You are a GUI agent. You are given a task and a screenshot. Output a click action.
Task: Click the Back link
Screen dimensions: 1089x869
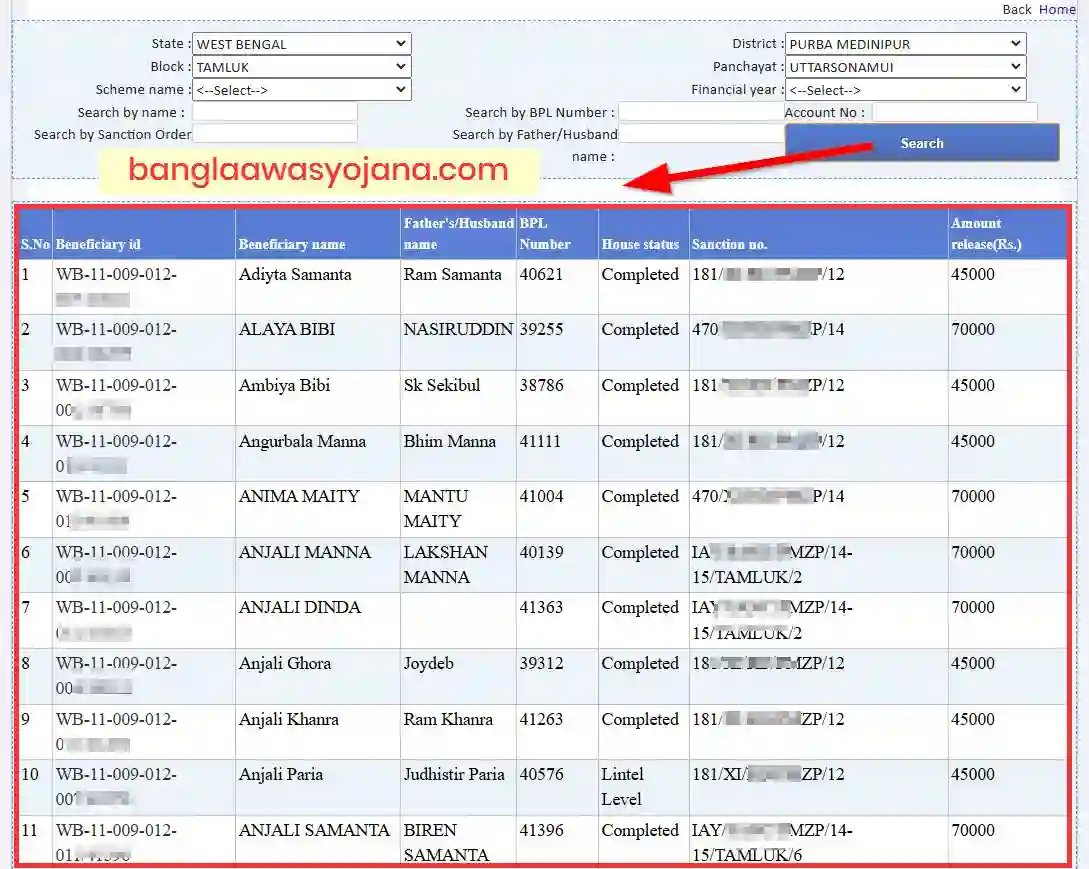click(1017, 9)
